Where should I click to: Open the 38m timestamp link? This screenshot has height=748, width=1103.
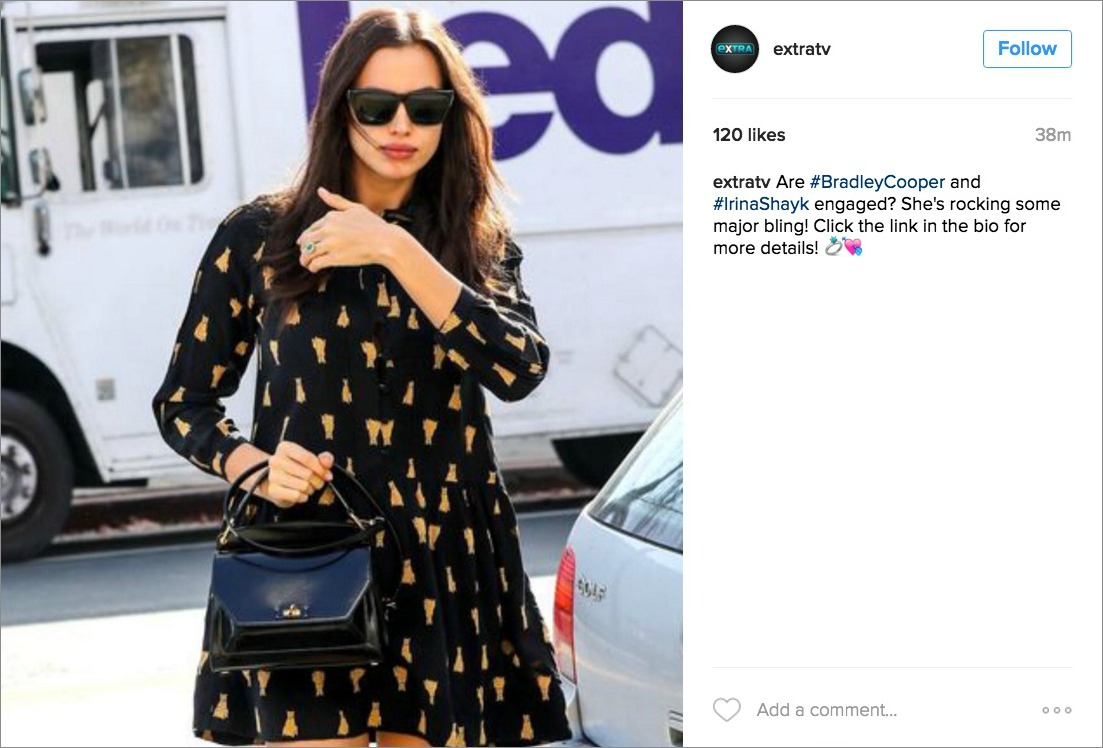click(x=1052, y=134)
